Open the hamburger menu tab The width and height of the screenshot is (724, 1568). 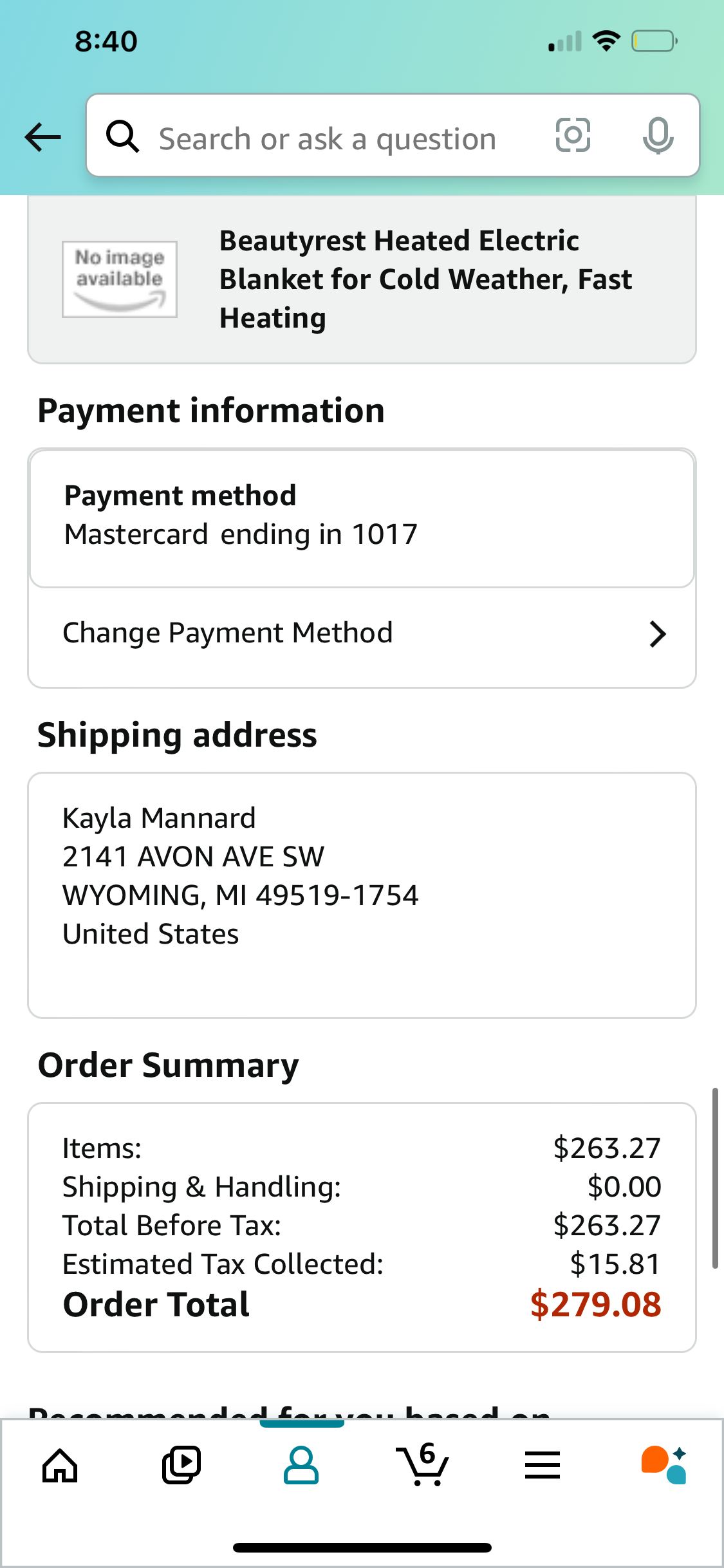pyautogui.click(x=543, y=1466)
